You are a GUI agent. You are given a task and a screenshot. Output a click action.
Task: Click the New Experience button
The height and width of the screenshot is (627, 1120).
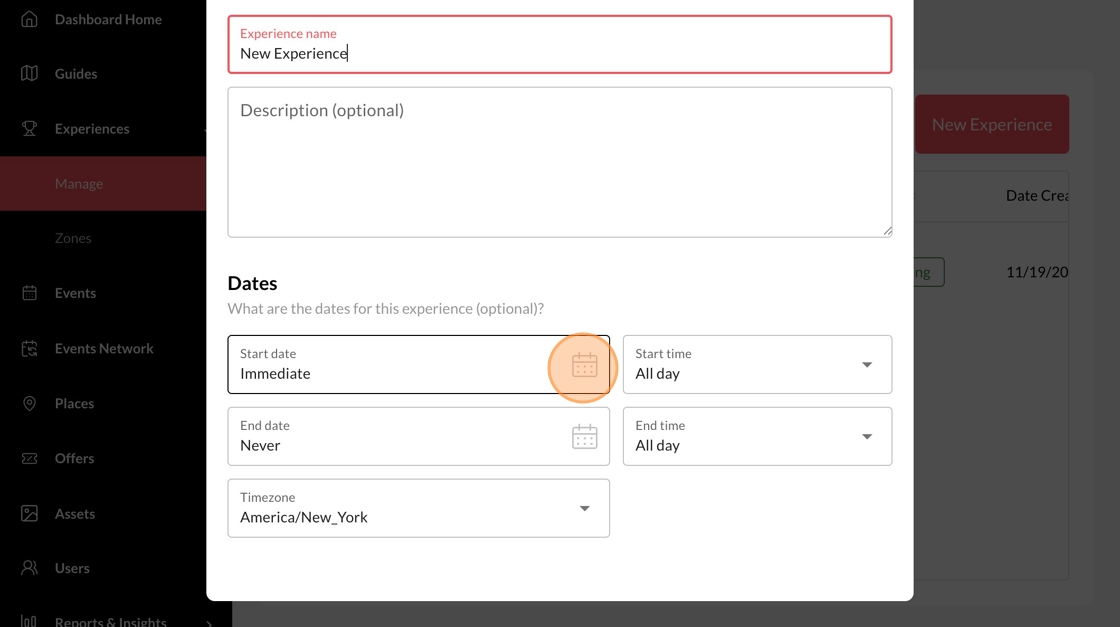[x=991, y=125]
